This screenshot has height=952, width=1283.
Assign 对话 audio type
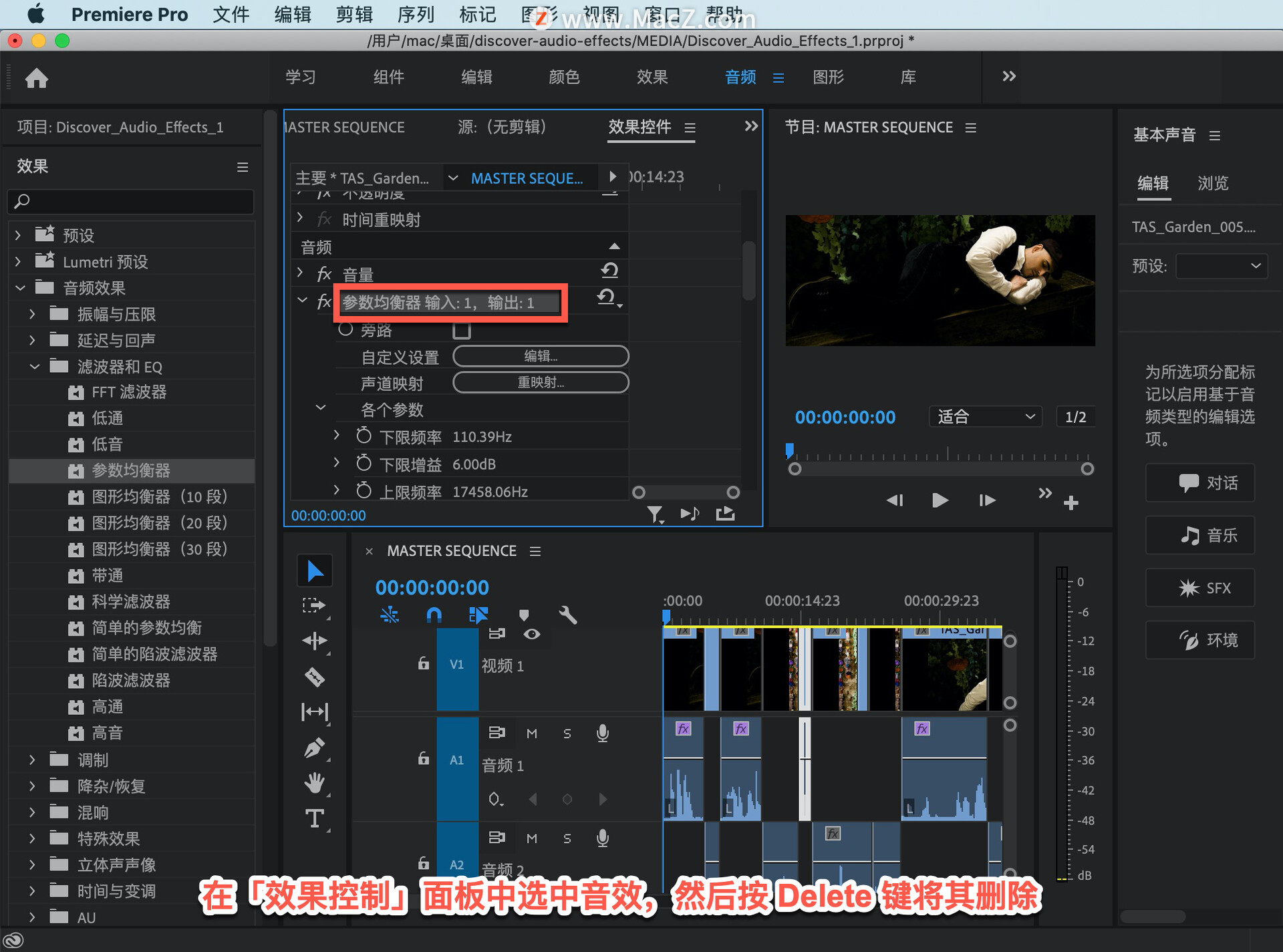pos(1200,483)
